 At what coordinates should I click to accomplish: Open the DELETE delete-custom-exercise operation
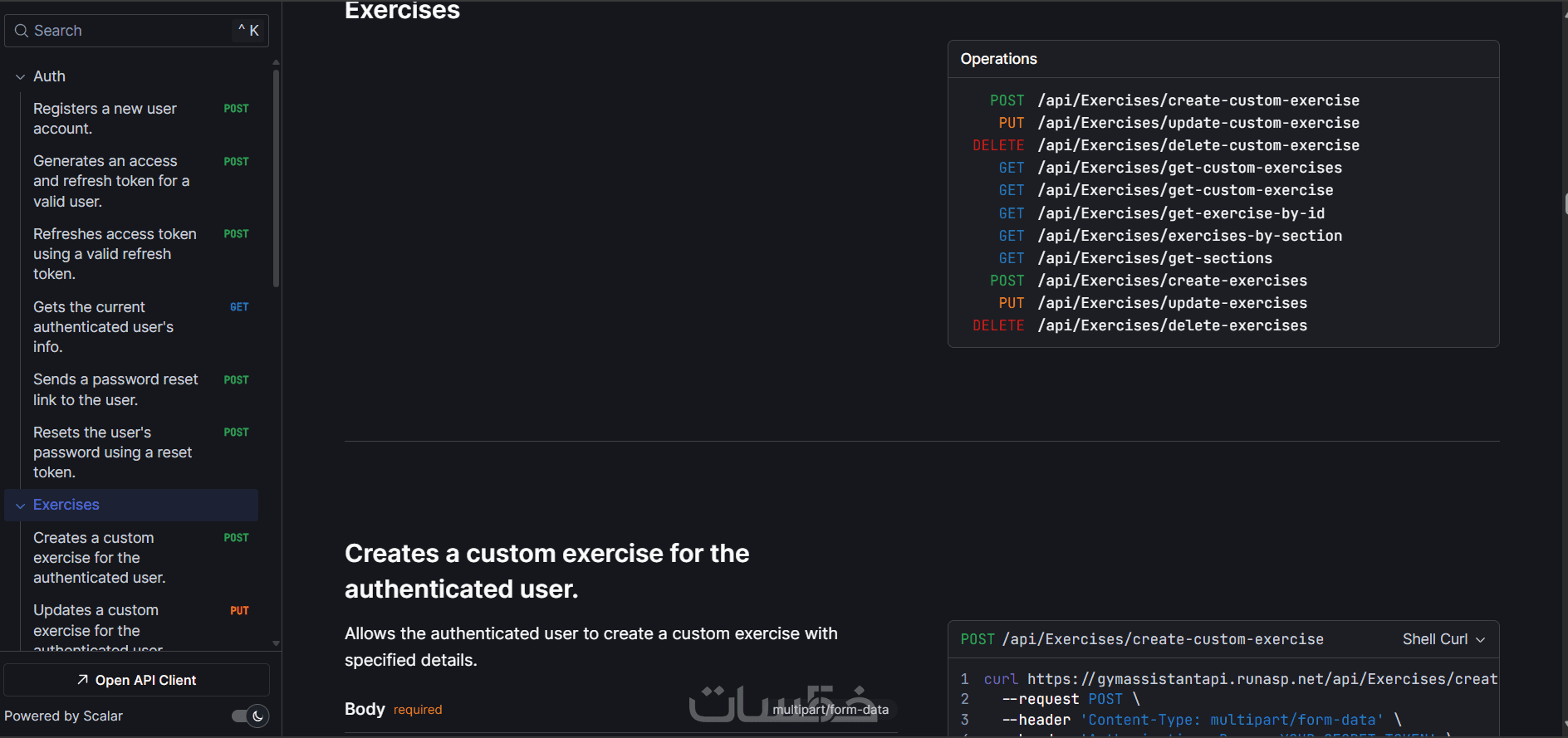click(1198, 145)
